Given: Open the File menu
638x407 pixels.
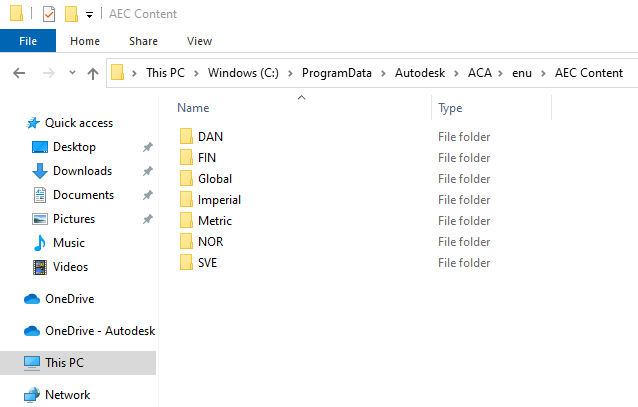Looking at the screenshot, I should (x=28, y=41).
